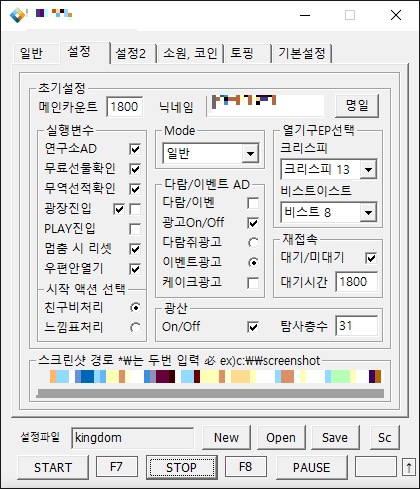Click the 탐사층수 input field

[x=357, y=326]
